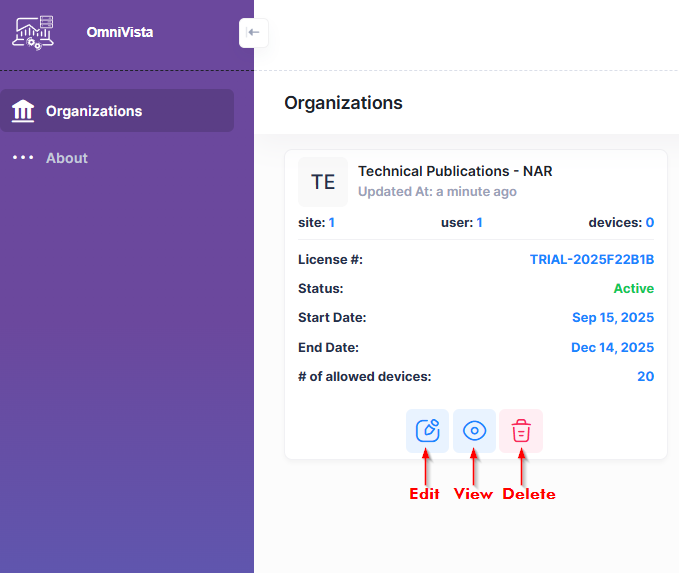Click the building icon beside Organizations in the sidebar

pyautogui.click(x=22, y=111)
